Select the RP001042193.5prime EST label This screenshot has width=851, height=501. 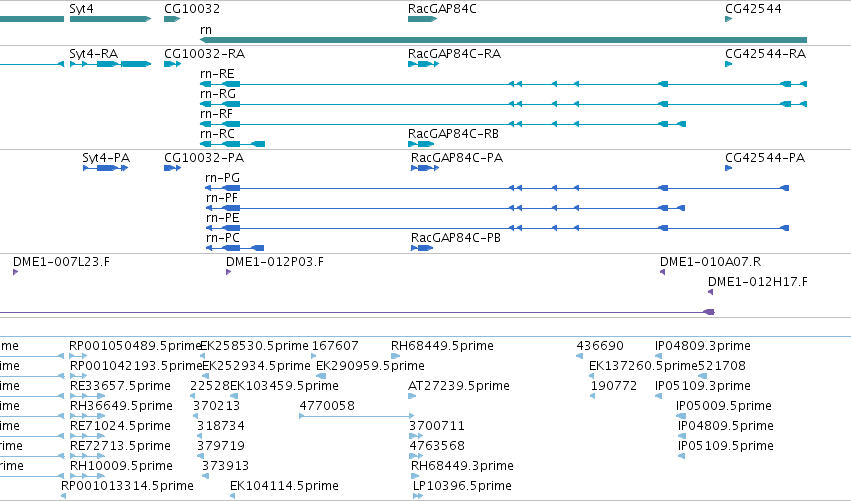(136, 366)
